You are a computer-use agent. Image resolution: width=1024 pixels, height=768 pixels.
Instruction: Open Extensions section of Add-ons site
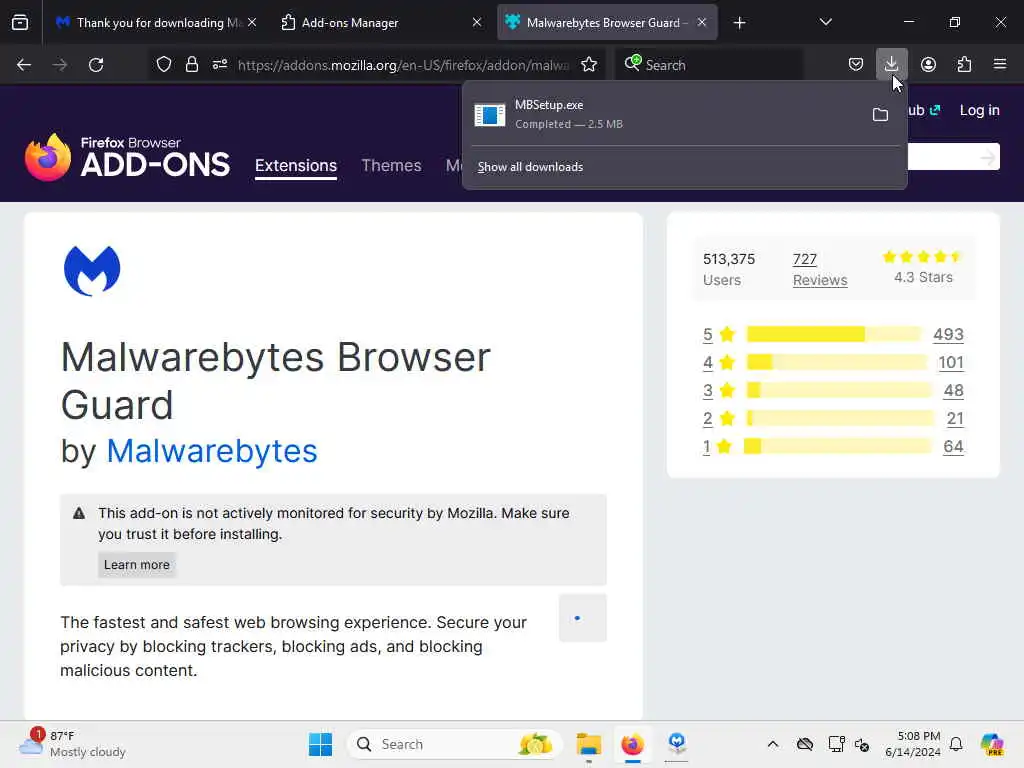point(296,165)
